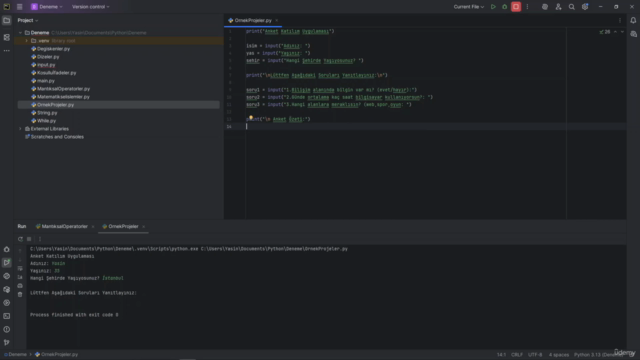Open the Problems tool window
The width and height of the screenshot is (640, 360).
[x=7, y=329]
